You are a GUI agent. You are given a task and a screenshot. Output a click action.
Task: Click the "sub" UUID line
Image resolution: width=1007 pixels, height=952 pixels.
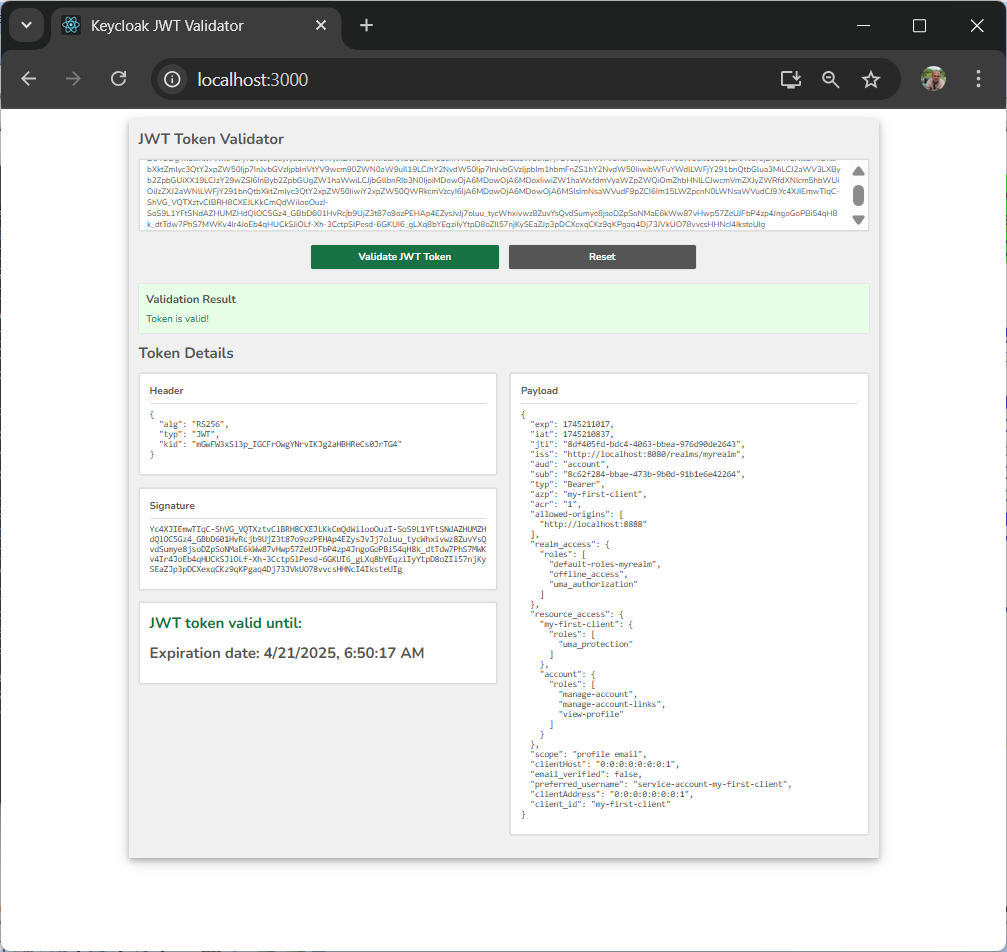coord(637,474)
